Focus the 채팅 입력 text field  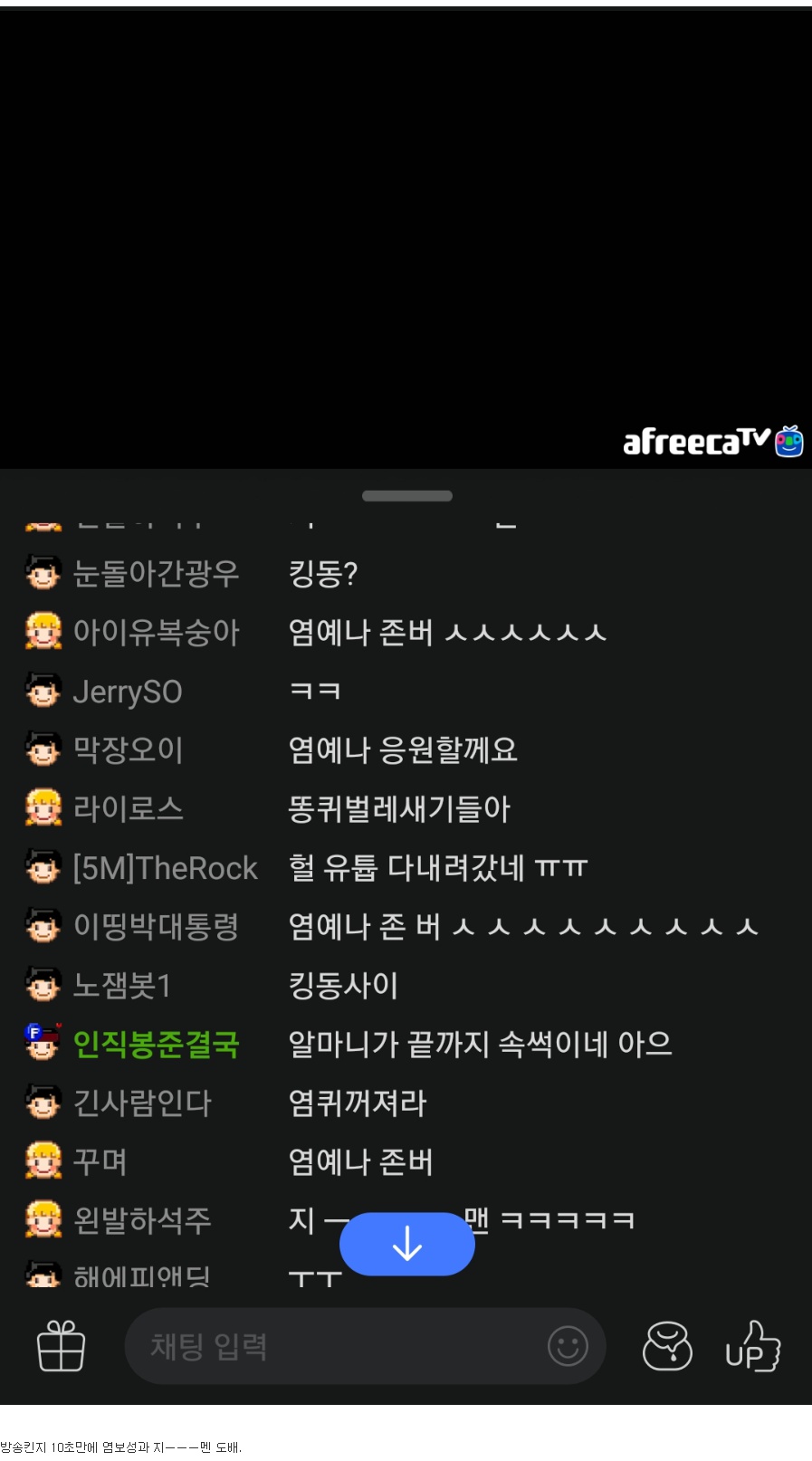tap(365, 1346)
